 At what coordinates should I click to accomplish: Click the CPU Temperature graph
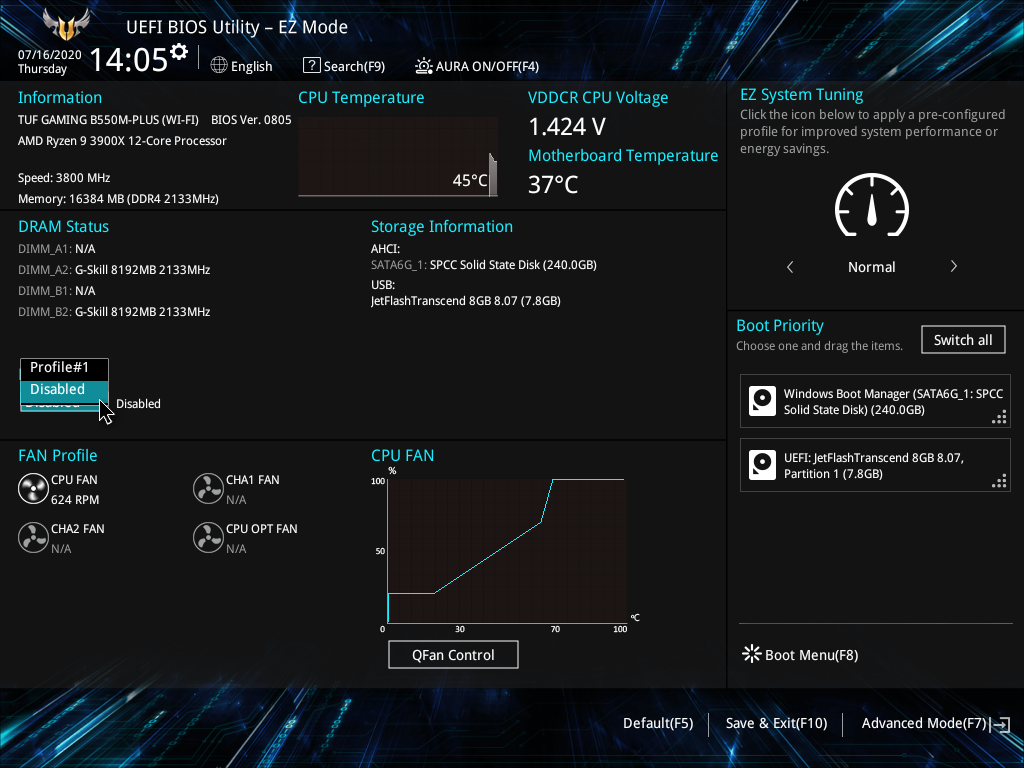[398, 157]
